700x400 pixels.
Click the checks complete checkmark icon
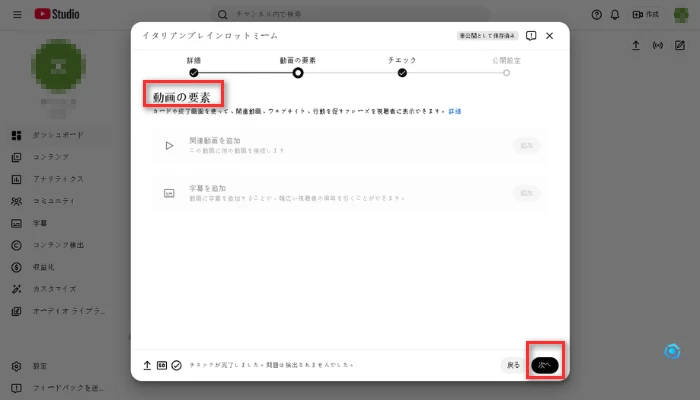pos(176,365)
